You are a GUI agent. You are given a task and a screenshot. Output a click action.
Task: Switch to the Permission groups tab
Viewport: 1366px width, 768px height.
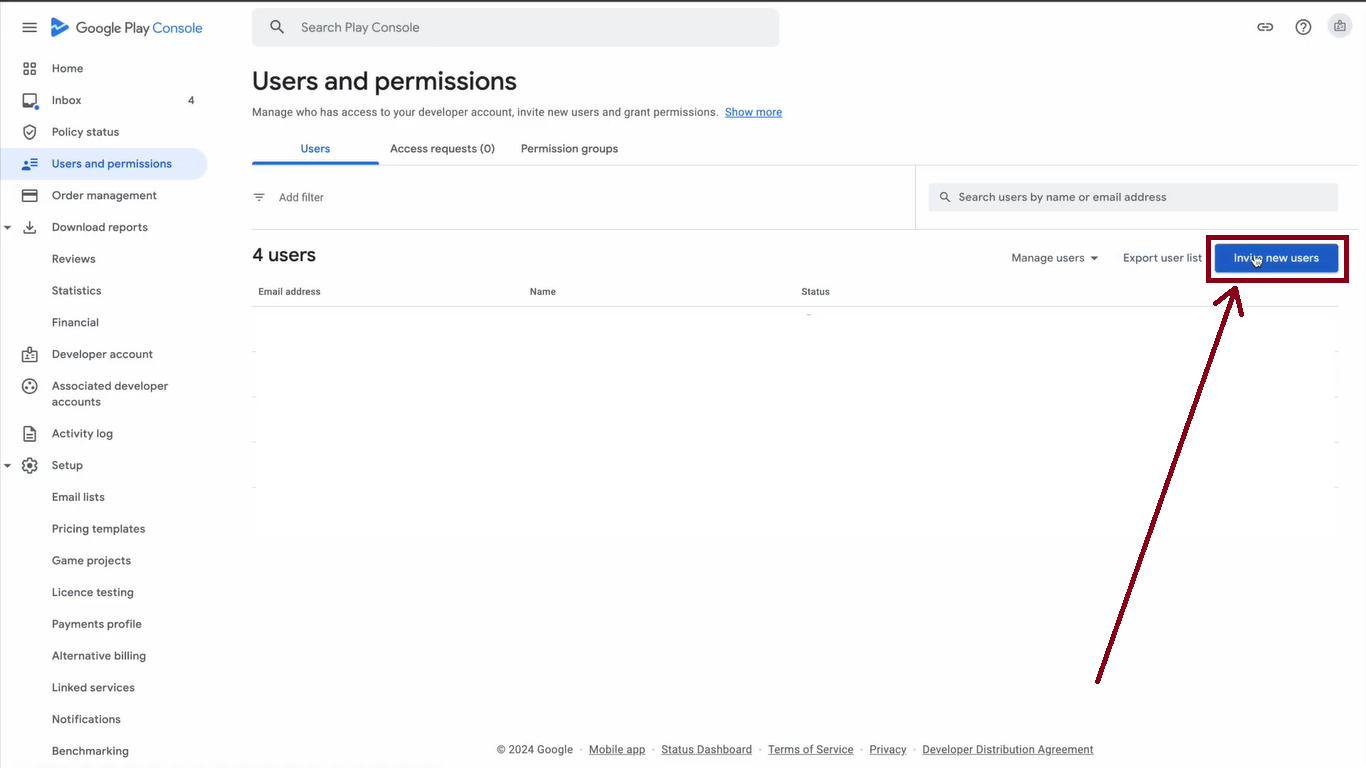pyautogui.click(x=569, y=149)
